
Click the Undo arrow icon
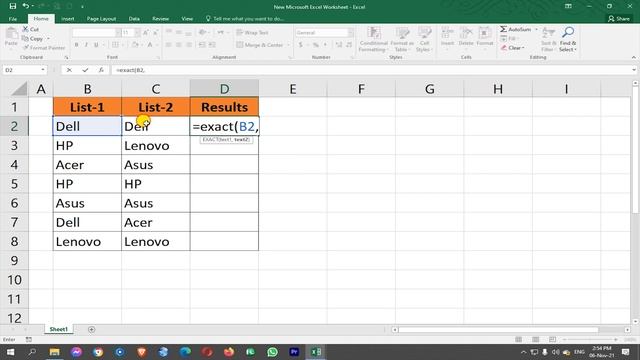tap(26, 6)
